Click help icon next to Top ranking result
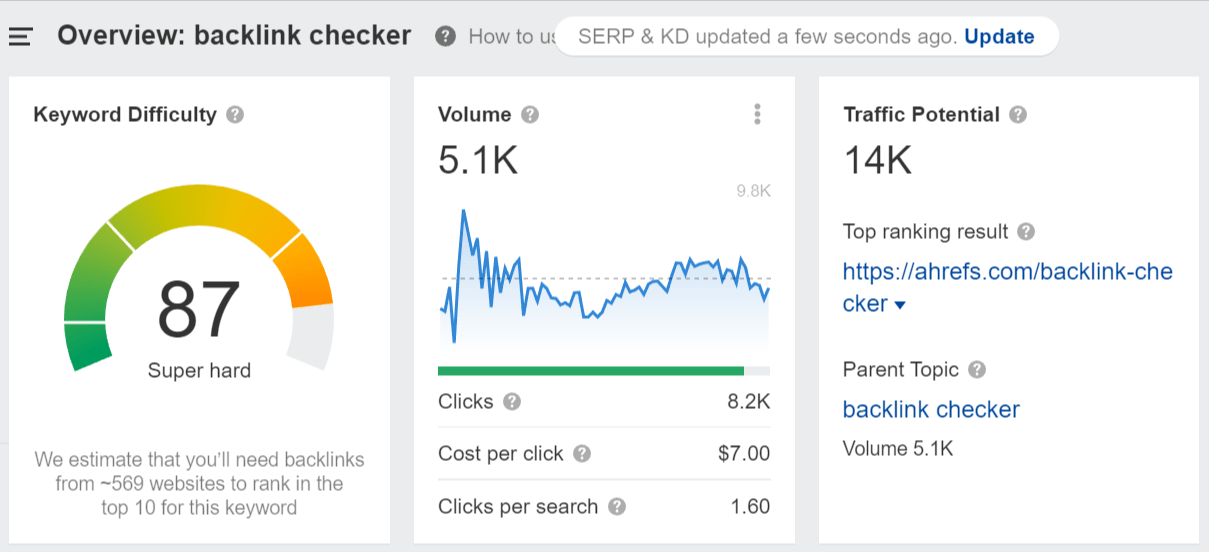1209x552 pixels. pos(1025,232)
